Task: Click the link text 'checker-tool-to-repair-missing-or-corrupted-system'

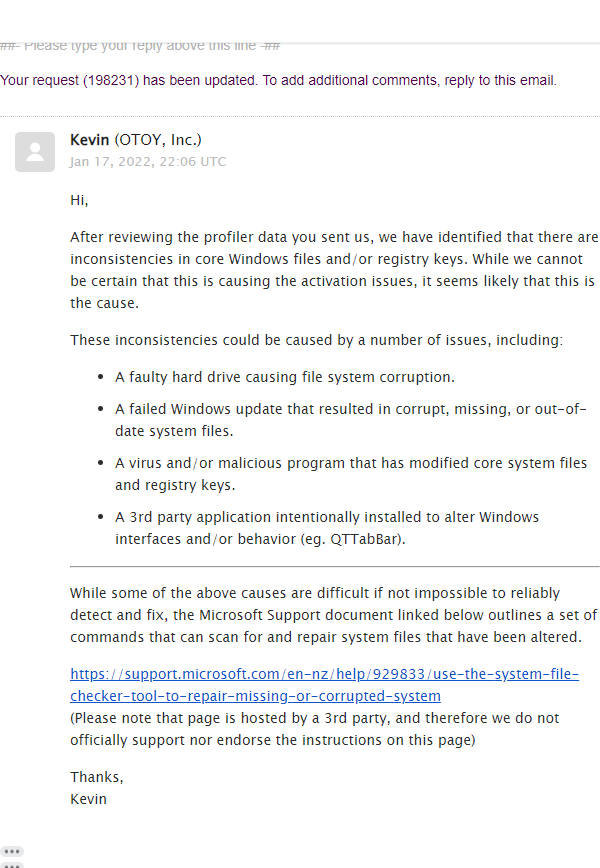Action: (255, 696)
